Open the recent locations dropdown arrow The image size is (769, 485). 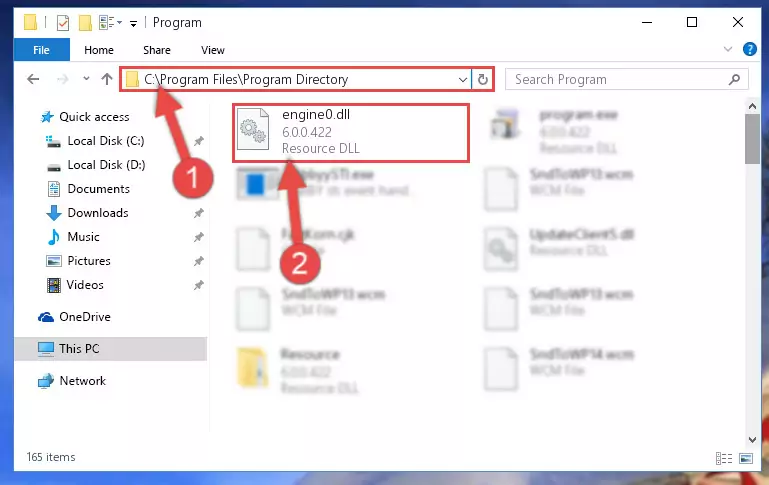click(x=86, y=78)
